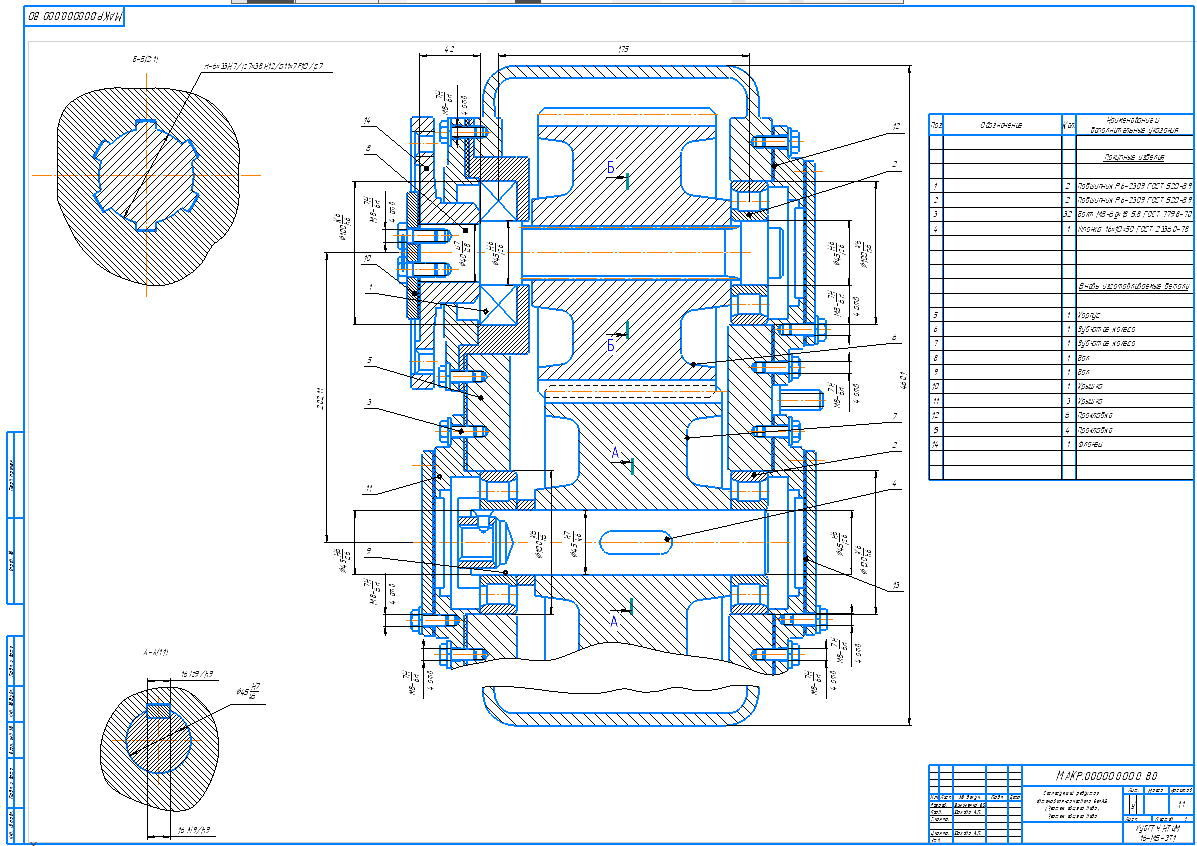Click the "А-А" section view title

[156, 654]
